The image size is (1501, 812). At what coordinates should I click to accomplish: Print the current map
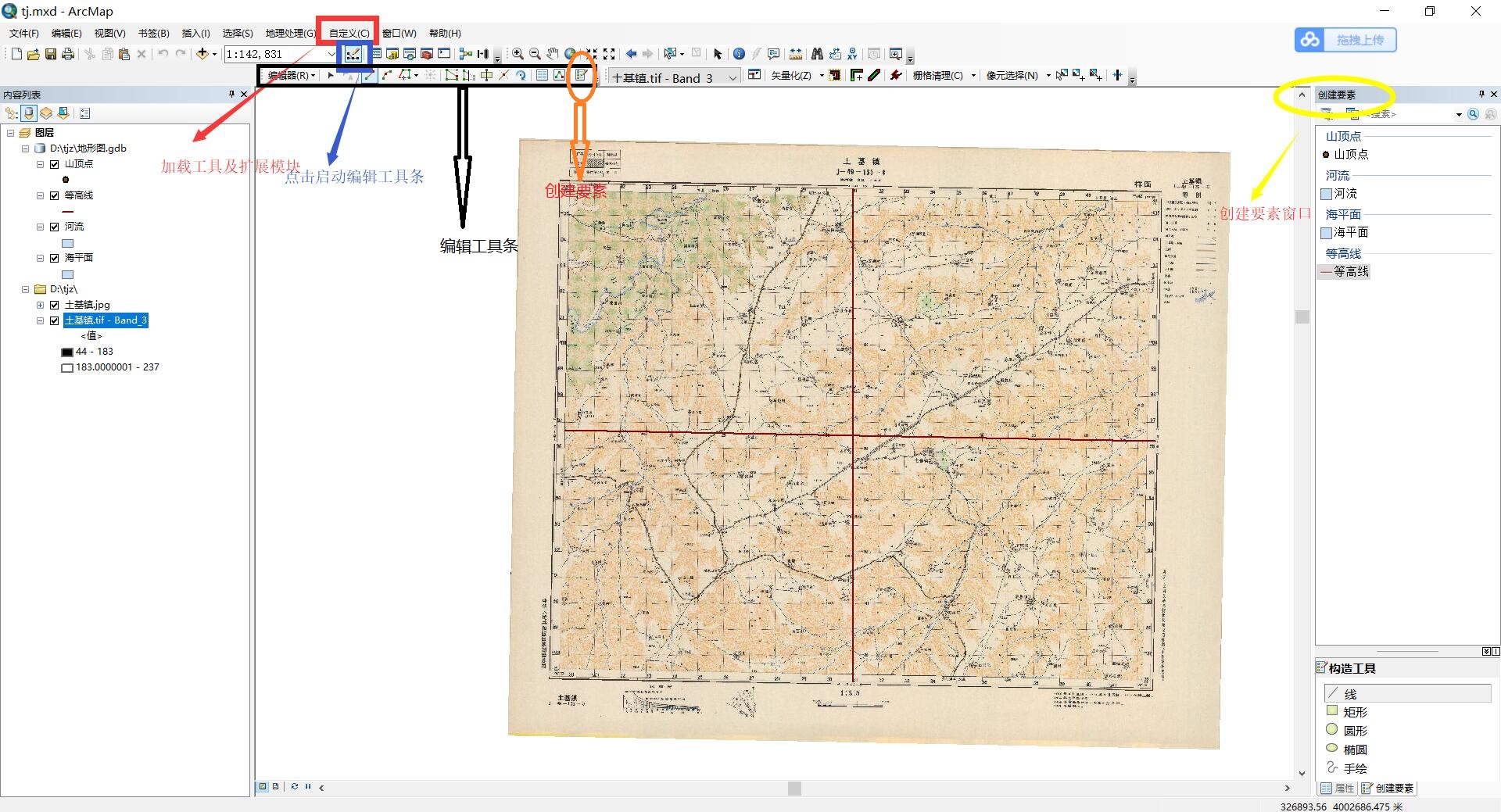pos(68,54)
